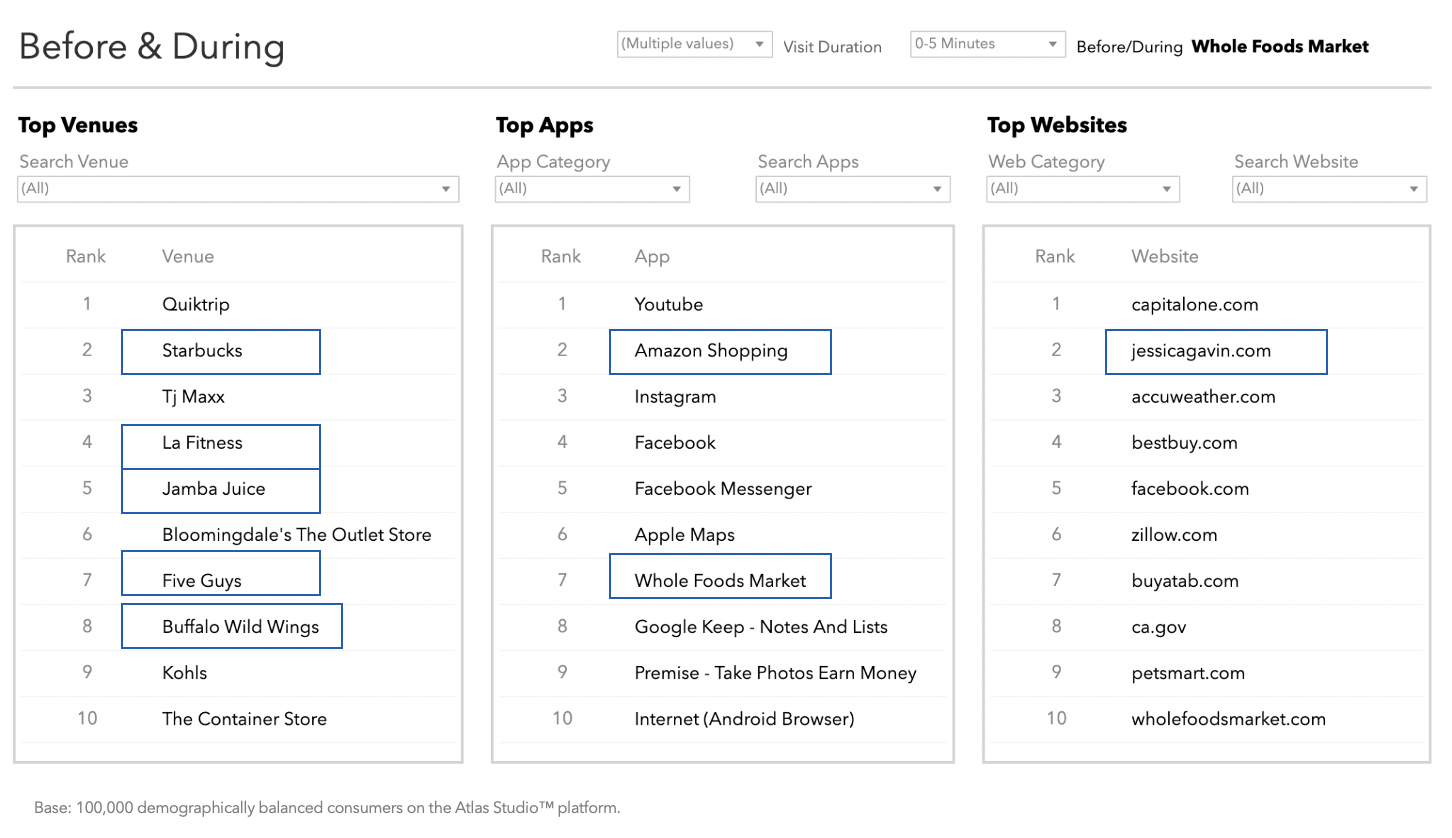
Task: Open the Search Website dropdown
Action: (1329, 189)
